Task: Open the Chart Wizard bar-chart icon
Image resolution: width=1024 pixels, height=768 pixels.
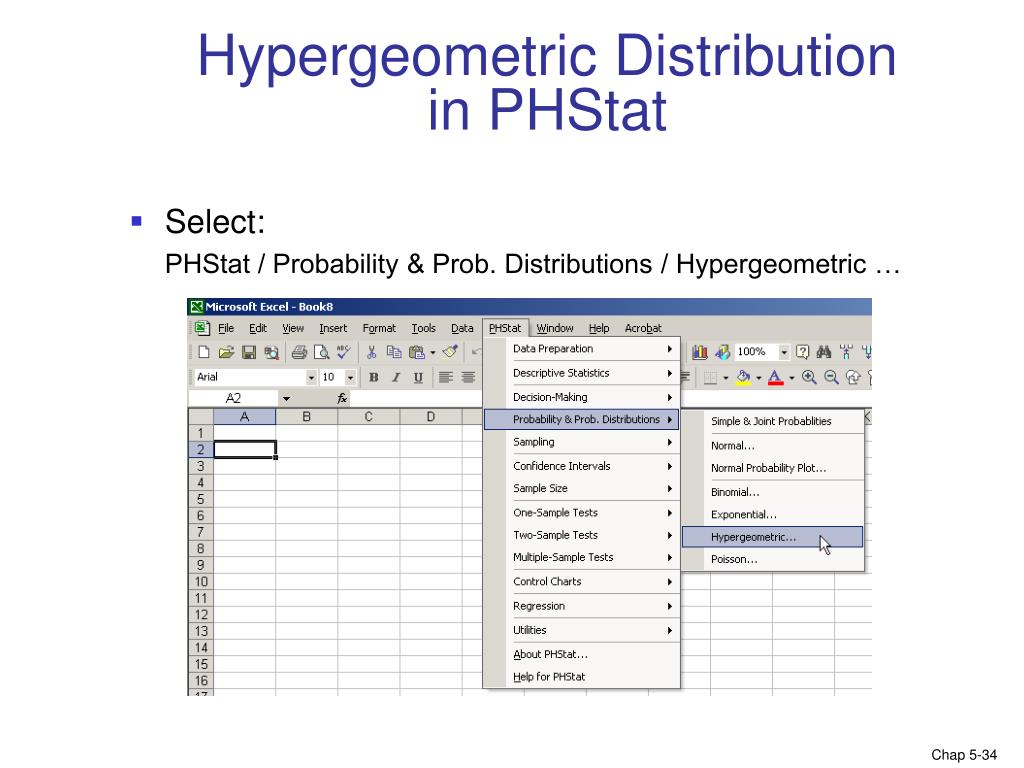Action: [x=699, y=353]
